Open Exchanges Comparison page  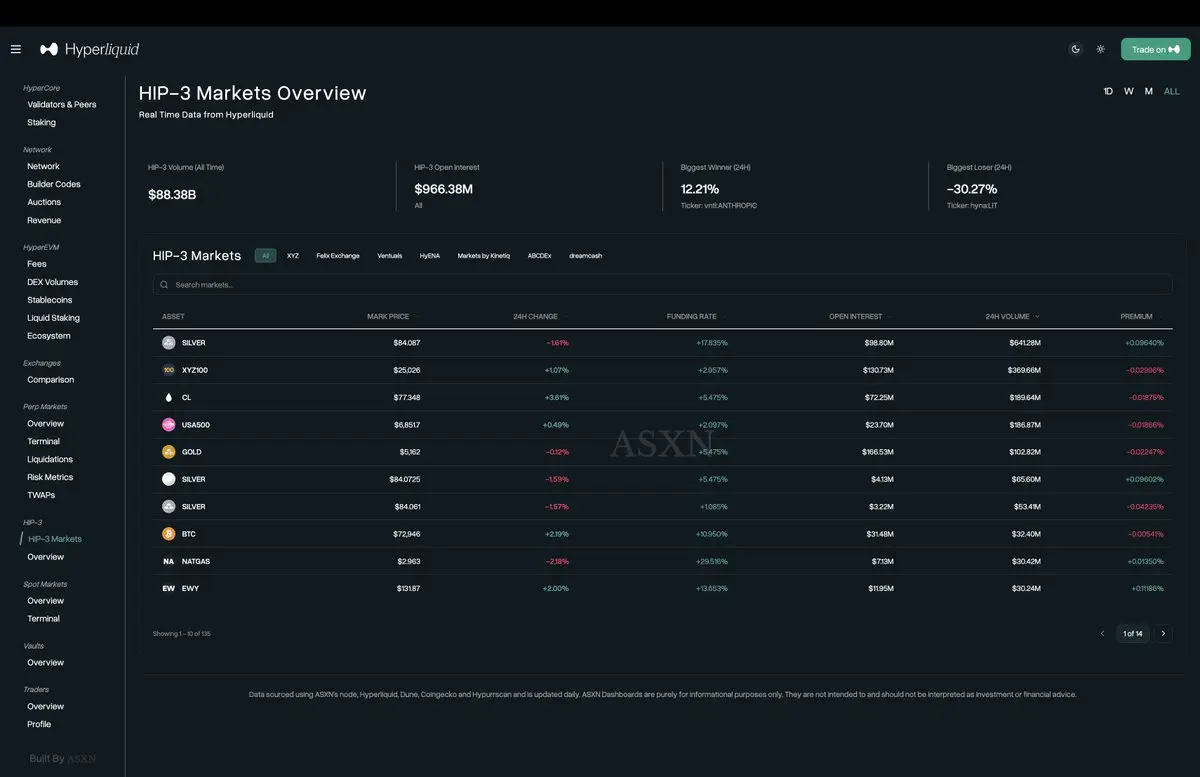point(50,380)
